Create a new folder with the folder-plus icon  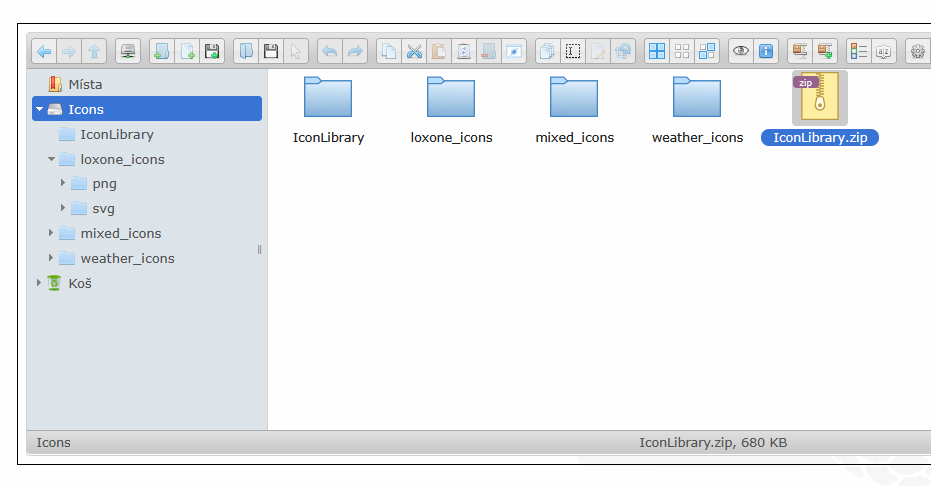coord(162,52)
